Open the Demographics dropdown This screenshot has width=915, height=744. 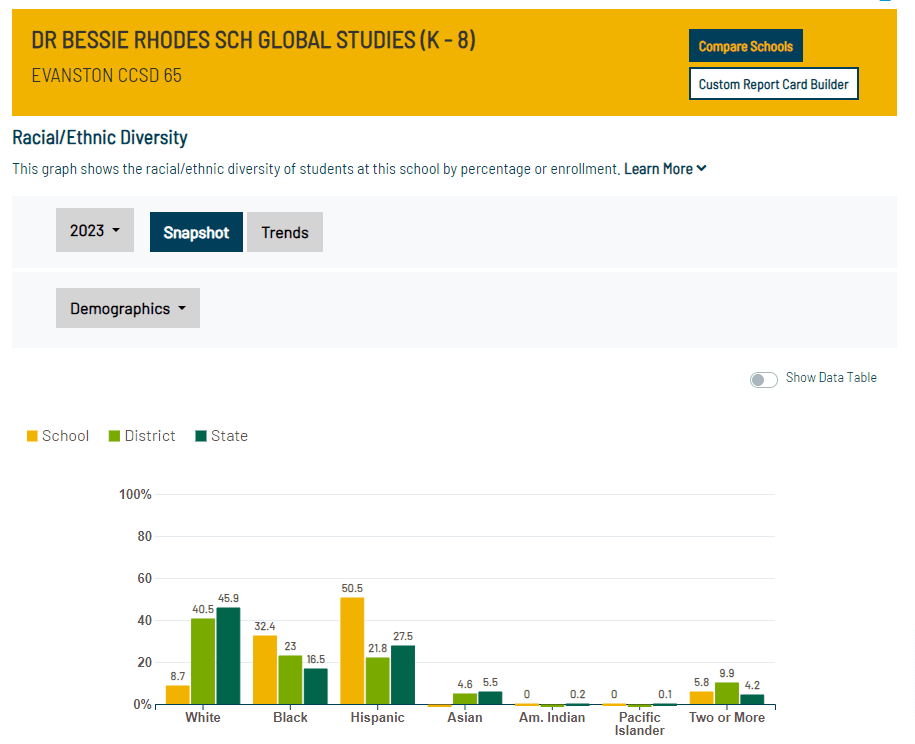click(128, 309)
